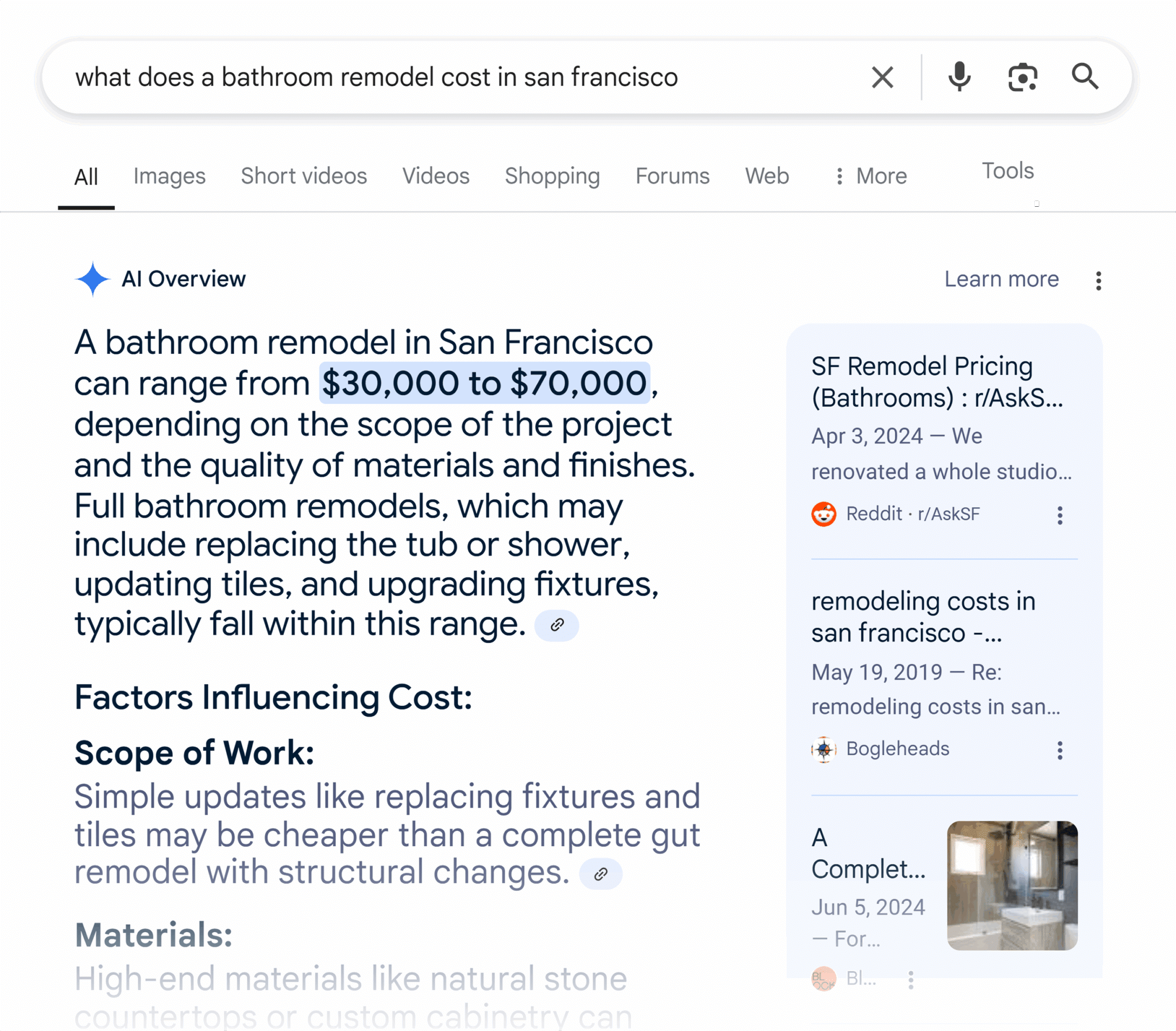
Task: Switch to the Images tab
Action: [169, 176]
